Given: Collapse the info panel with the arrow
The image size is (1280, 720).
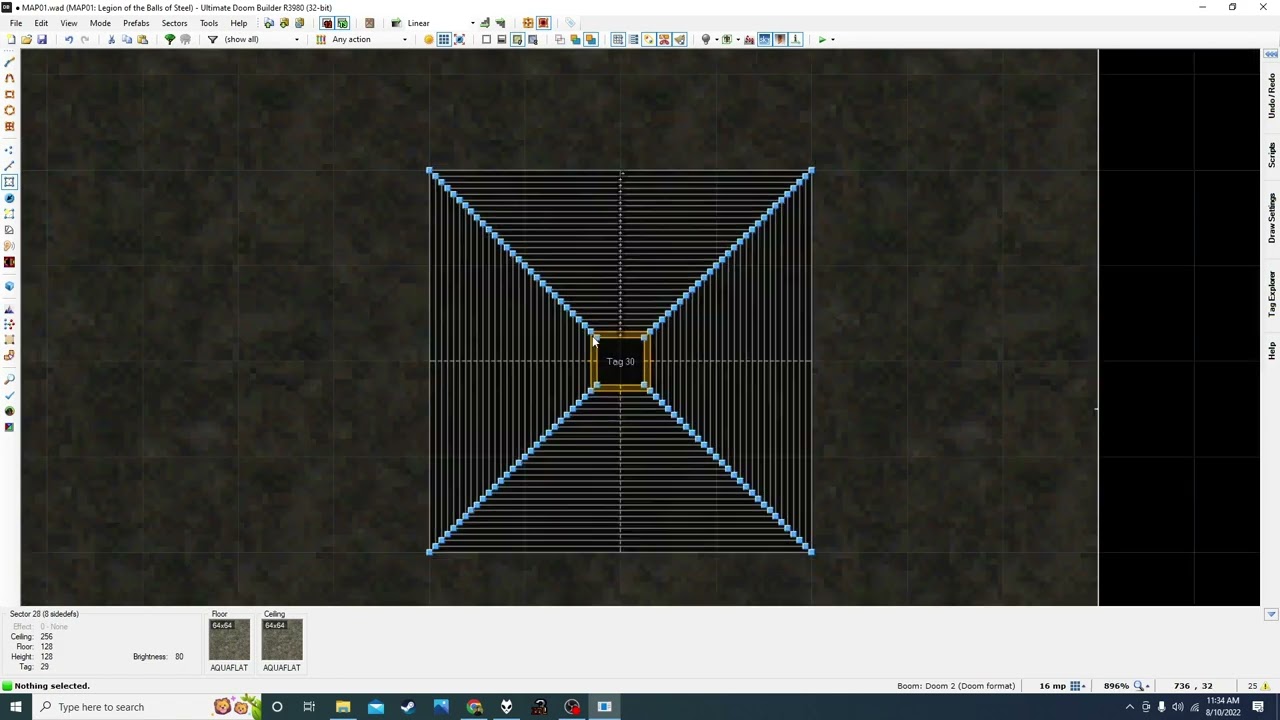Looking at the screenshot, I should click(1270, 615).
